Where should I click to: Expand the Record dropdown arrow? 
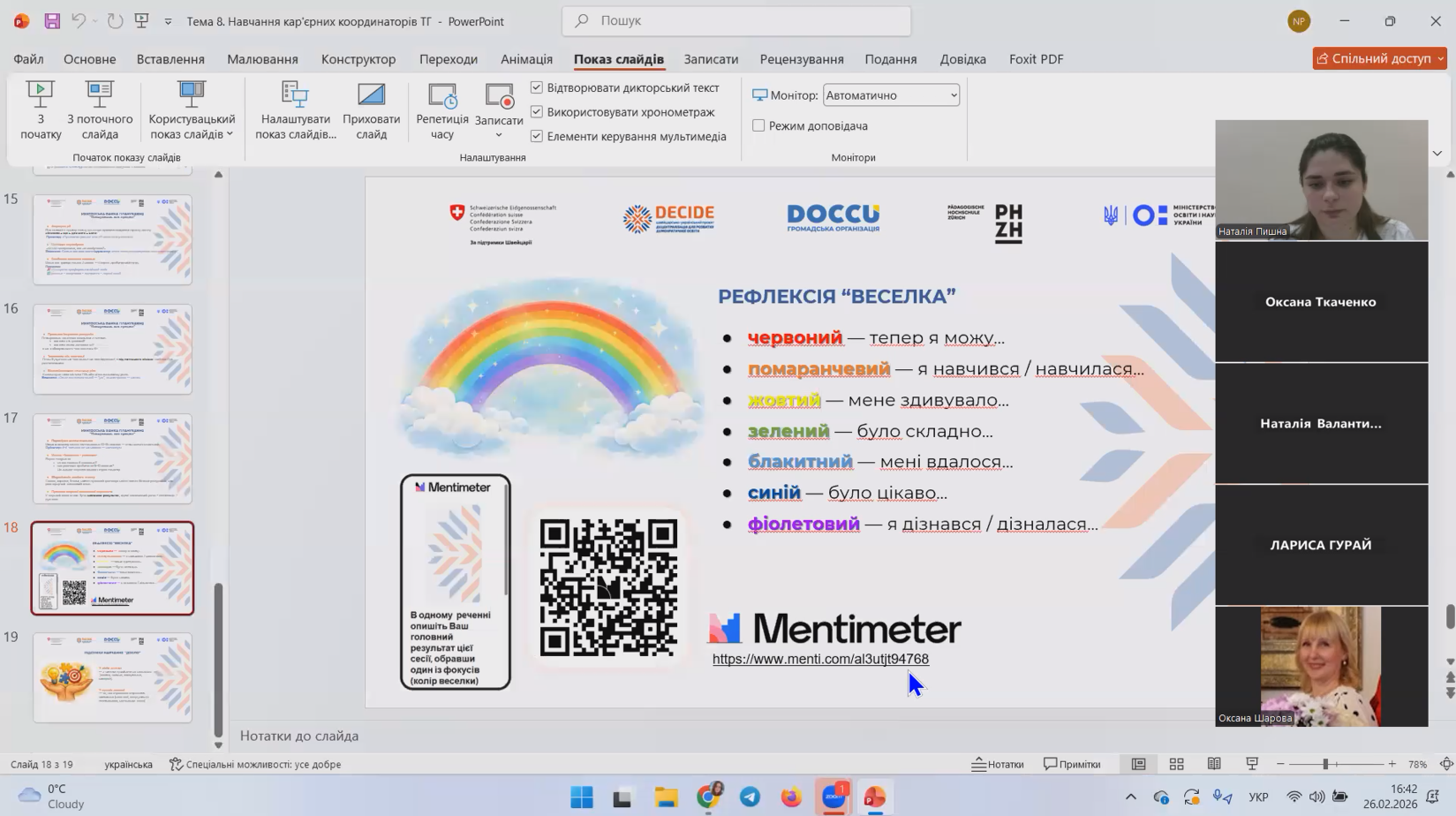tap(499, 135)
